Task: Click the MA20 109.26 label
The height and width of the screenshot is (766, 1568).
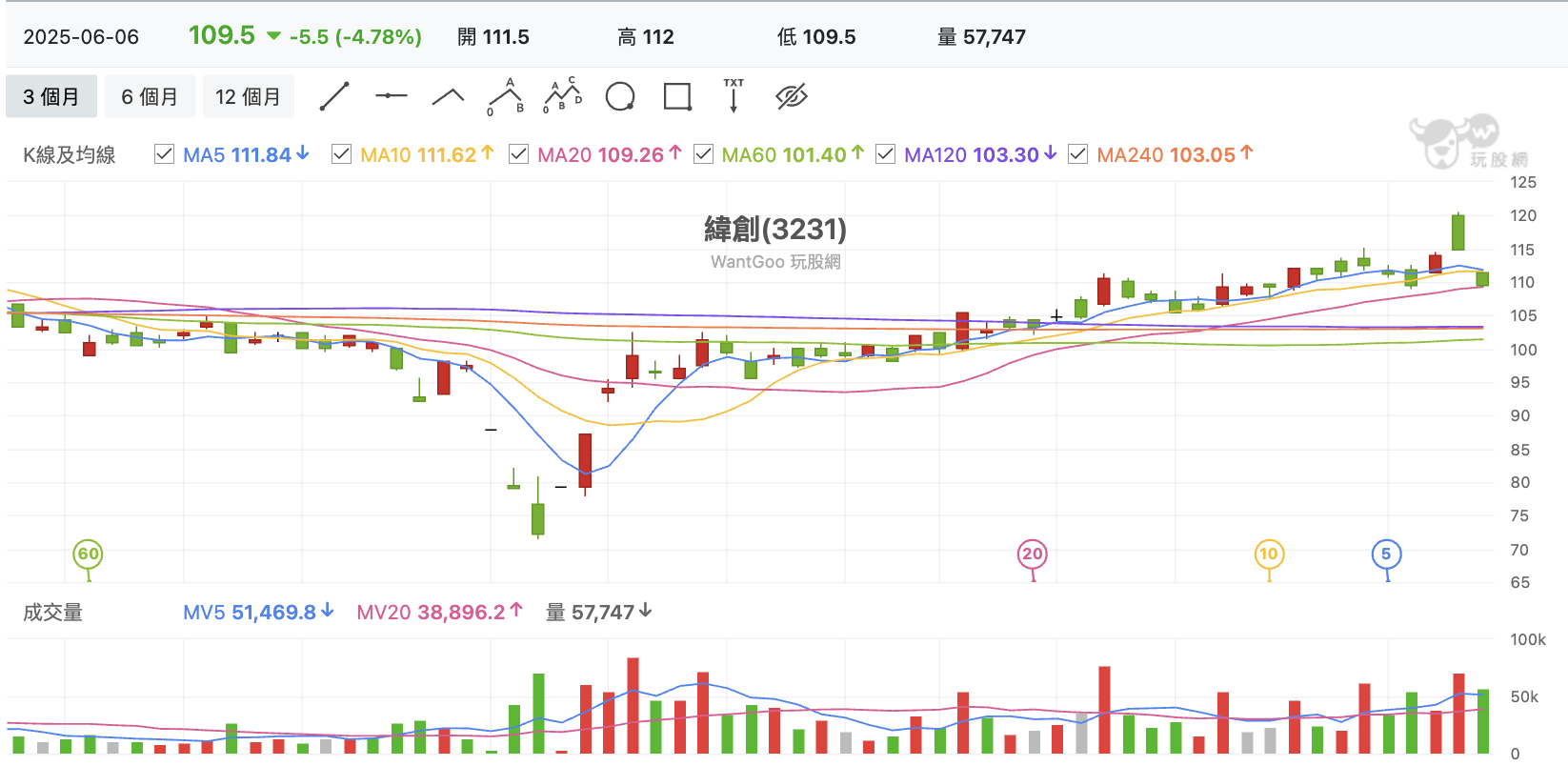Action: (610, 154)
